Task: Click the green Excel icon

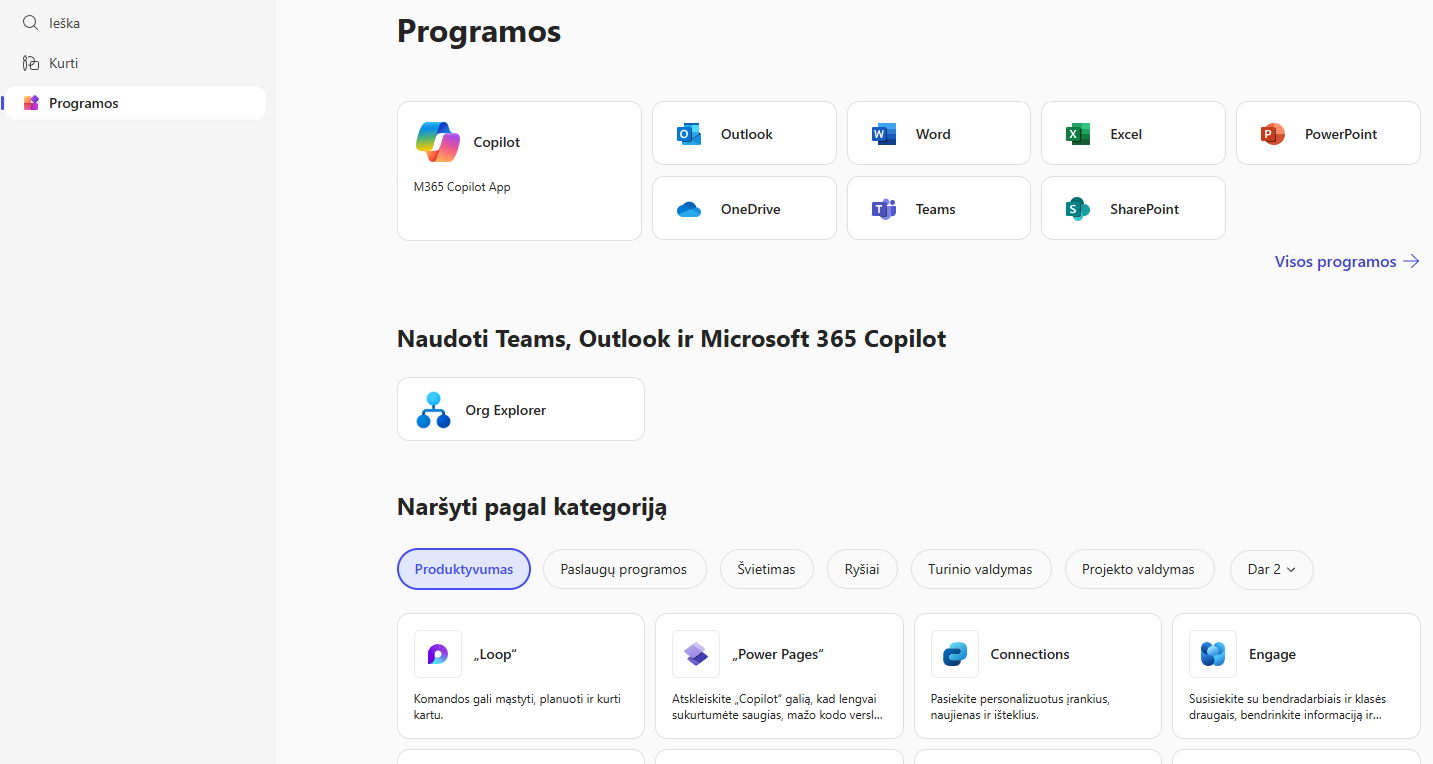Action: [1078, 134]
